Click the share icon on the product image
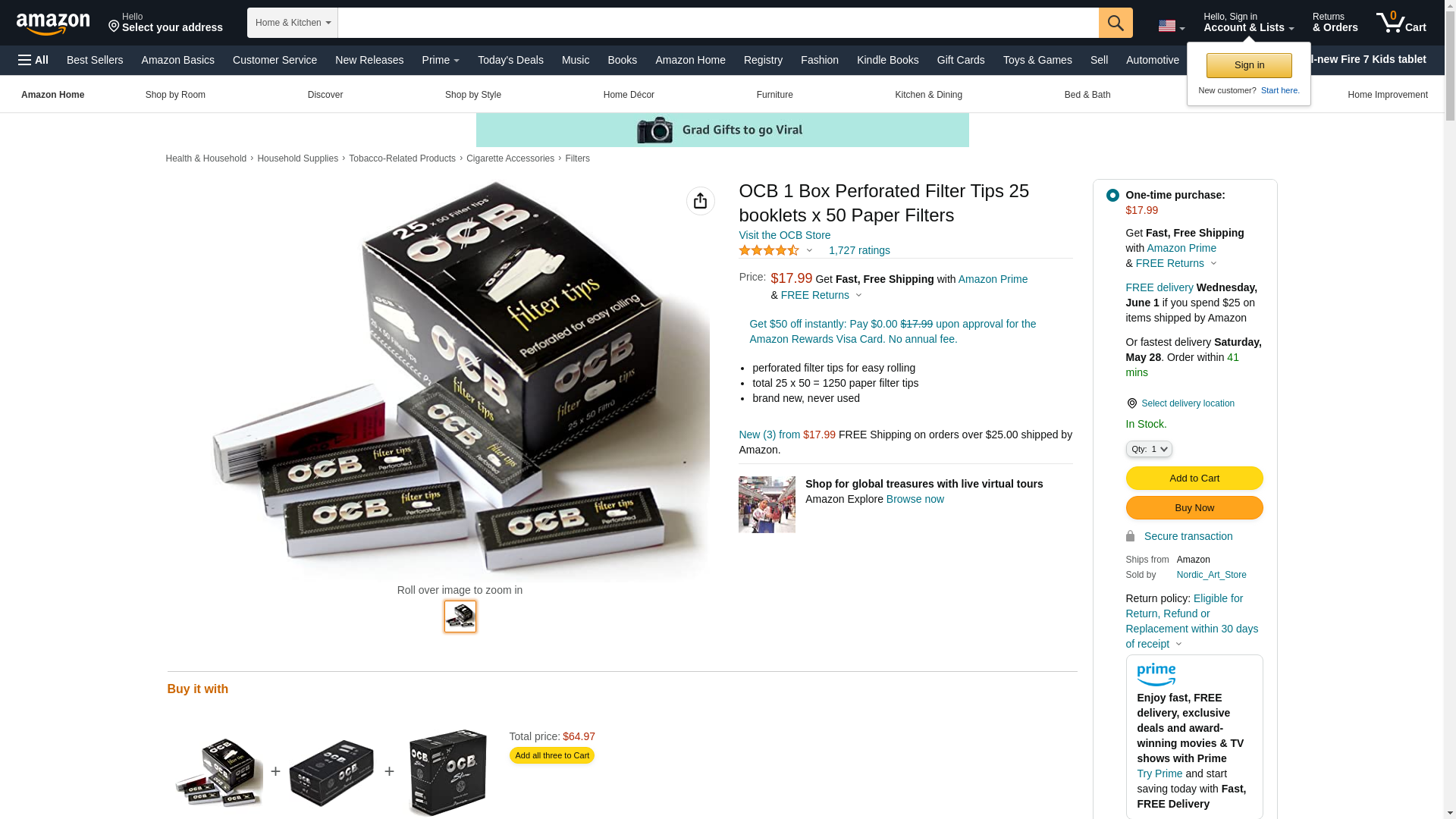1456x819 pixels. coord(700,201)
